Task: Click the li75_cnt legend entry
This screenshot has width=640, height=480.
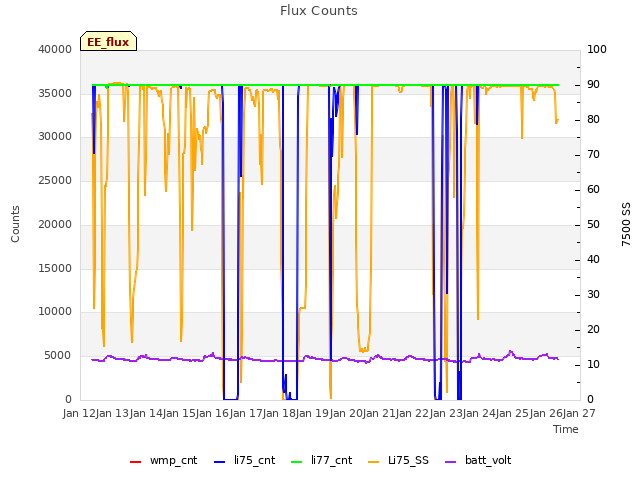Action: tap(244, 460)
